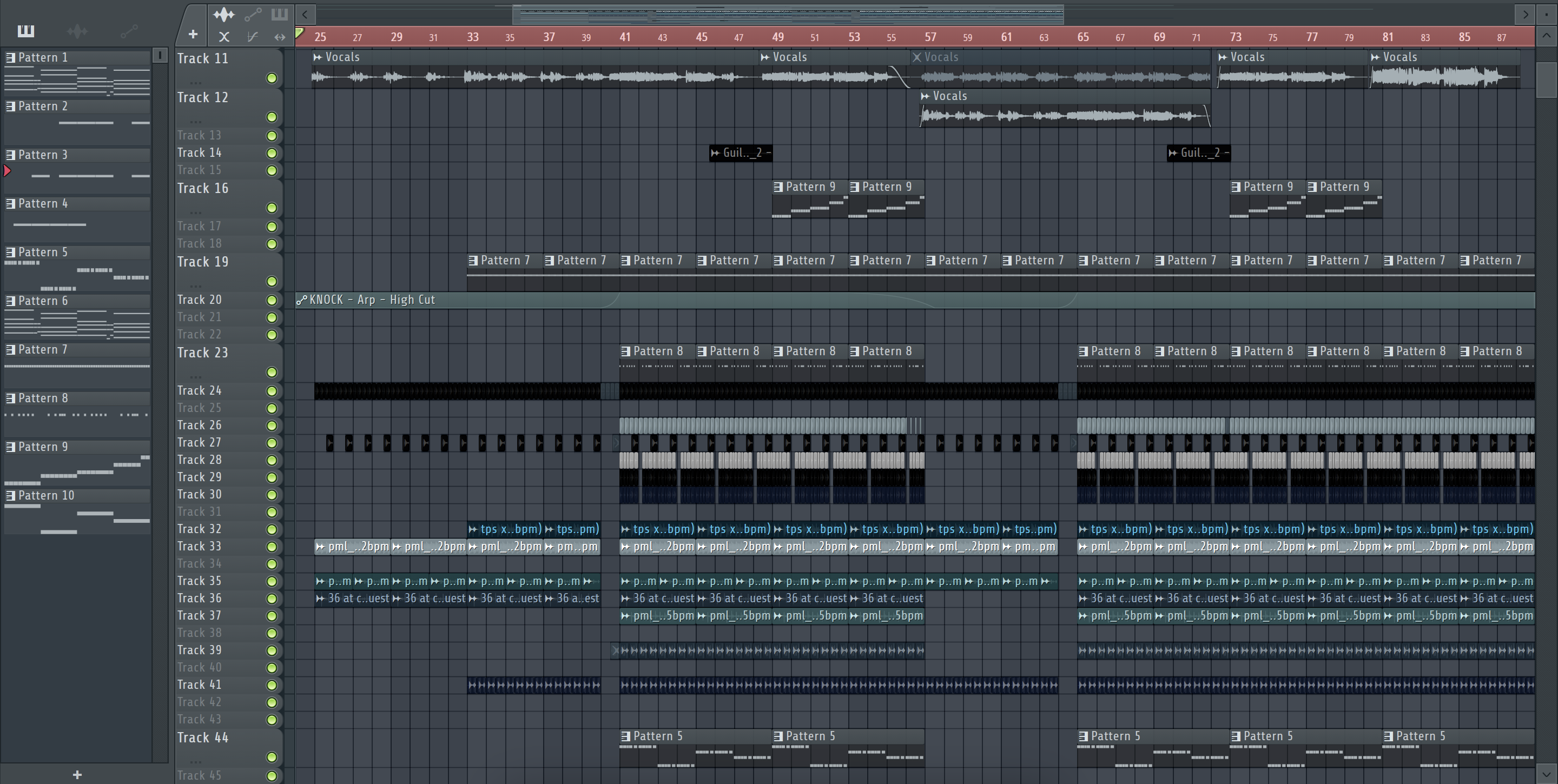The height and width of the screenshot is (784, 1558).
Task: Open menu of first Pattern 5 clip on Track 44
Action: tap(626, 736)
